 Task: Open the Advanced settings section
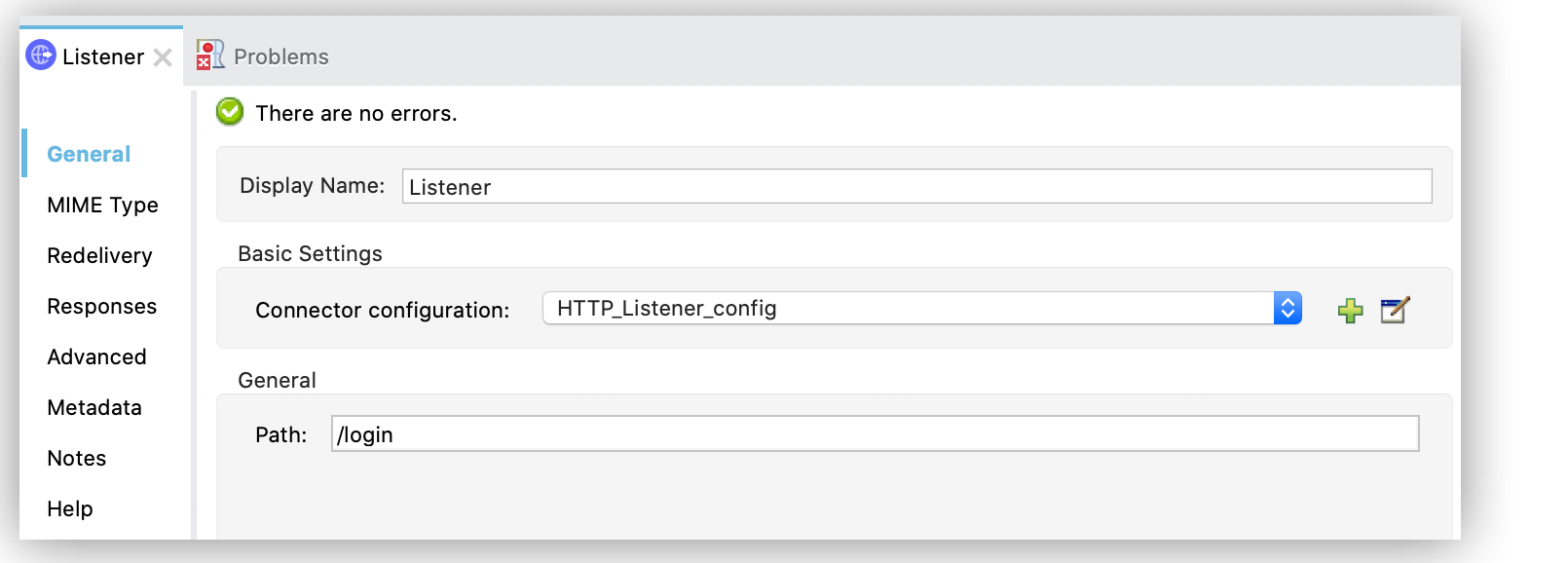(x=96, y=357)
